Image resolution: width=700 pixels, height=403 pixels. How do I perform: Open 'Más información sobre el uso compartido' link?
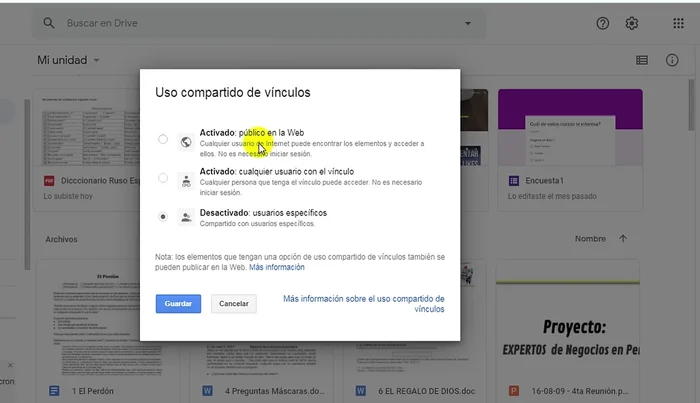click(364, 304)
